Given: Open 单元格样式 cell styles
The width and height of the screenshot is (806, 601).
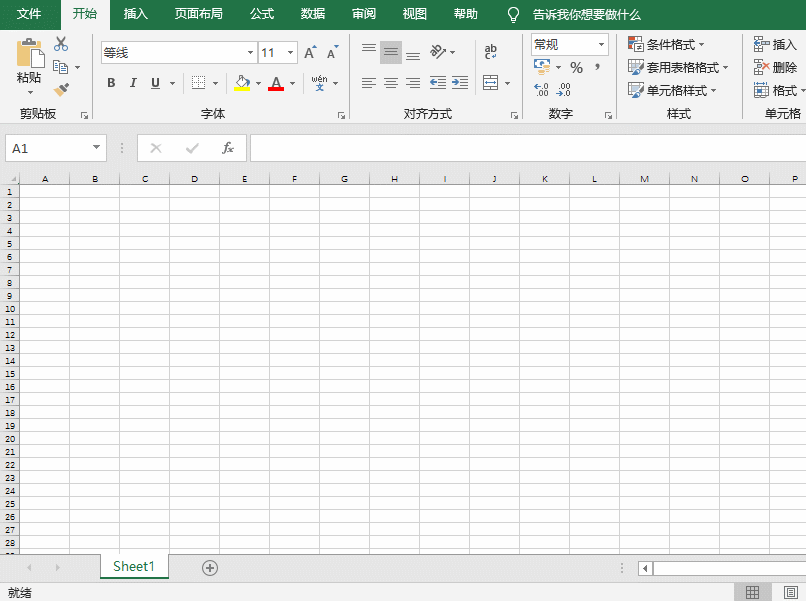Looking at the screenshot, I should [x=672, y=90].
